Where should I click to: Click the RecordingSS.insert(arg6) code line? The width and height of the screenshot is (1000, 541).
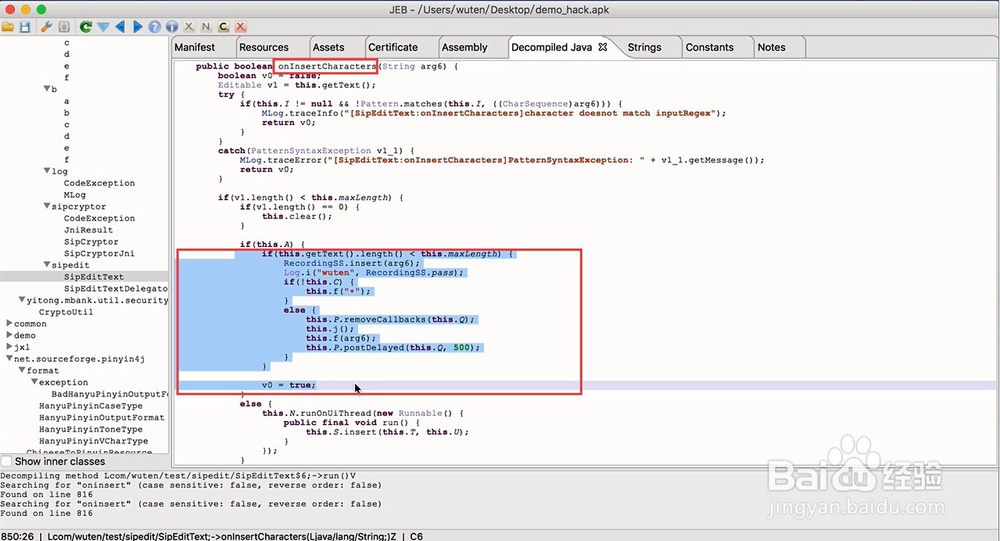(352, 263)
